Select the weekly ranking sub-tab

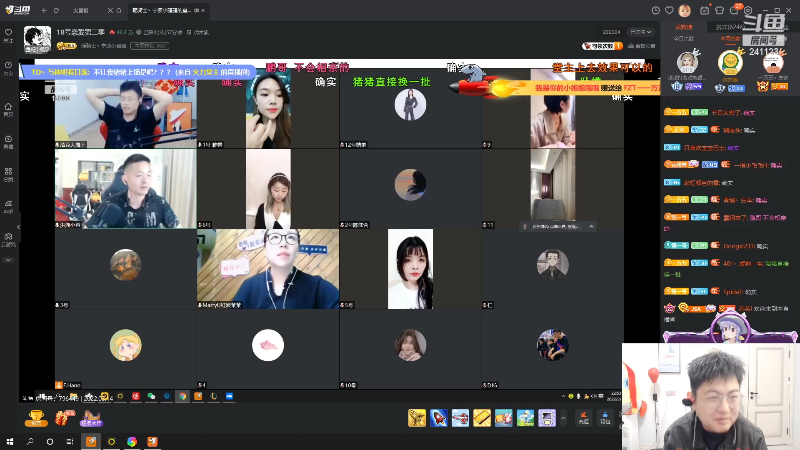730,39
